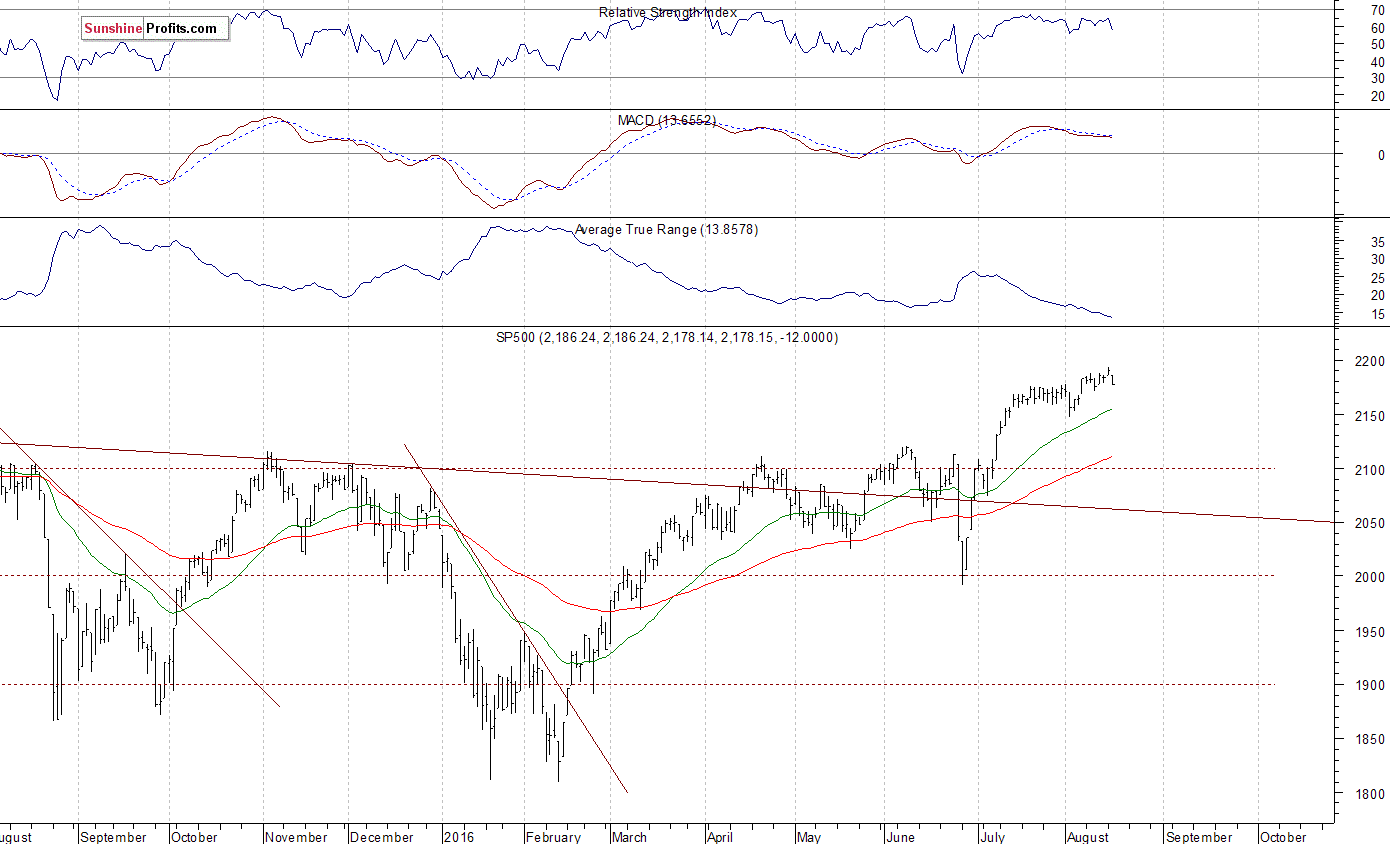Select the July month label
1390x844 pixels.
(x=992, y=837)
